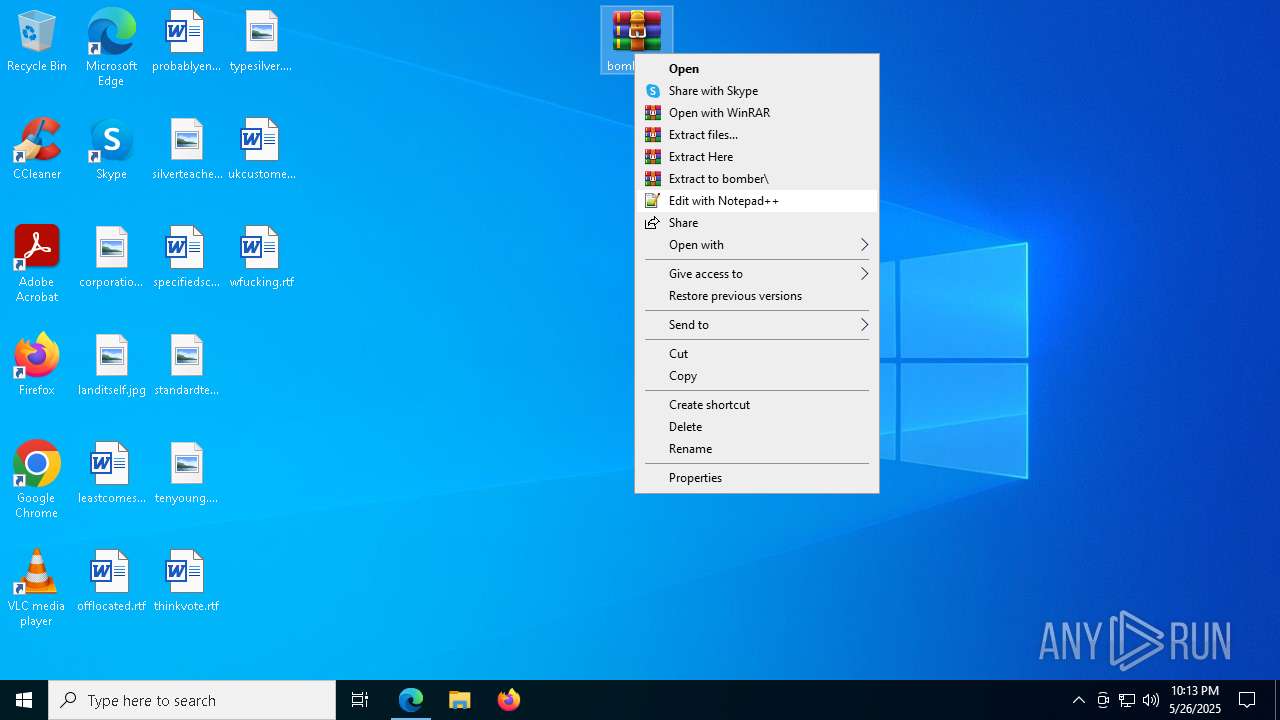This screenshot has height=720, width=1280.
Task: Open the Recycle Bin desktop icon
Action: coord(37,42)
